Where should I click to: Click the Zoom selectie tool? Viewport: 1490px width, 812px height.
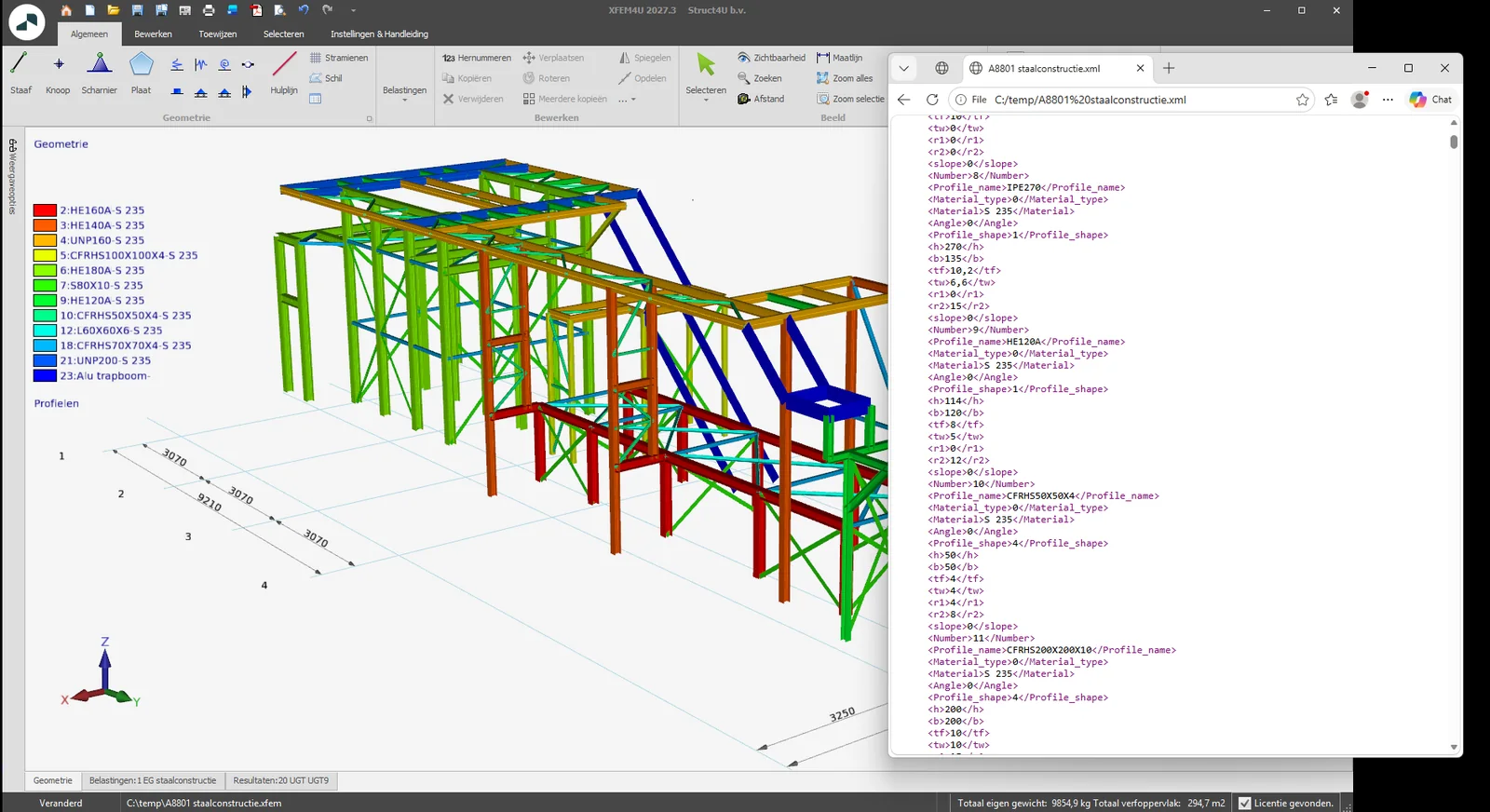coord(850,99)
